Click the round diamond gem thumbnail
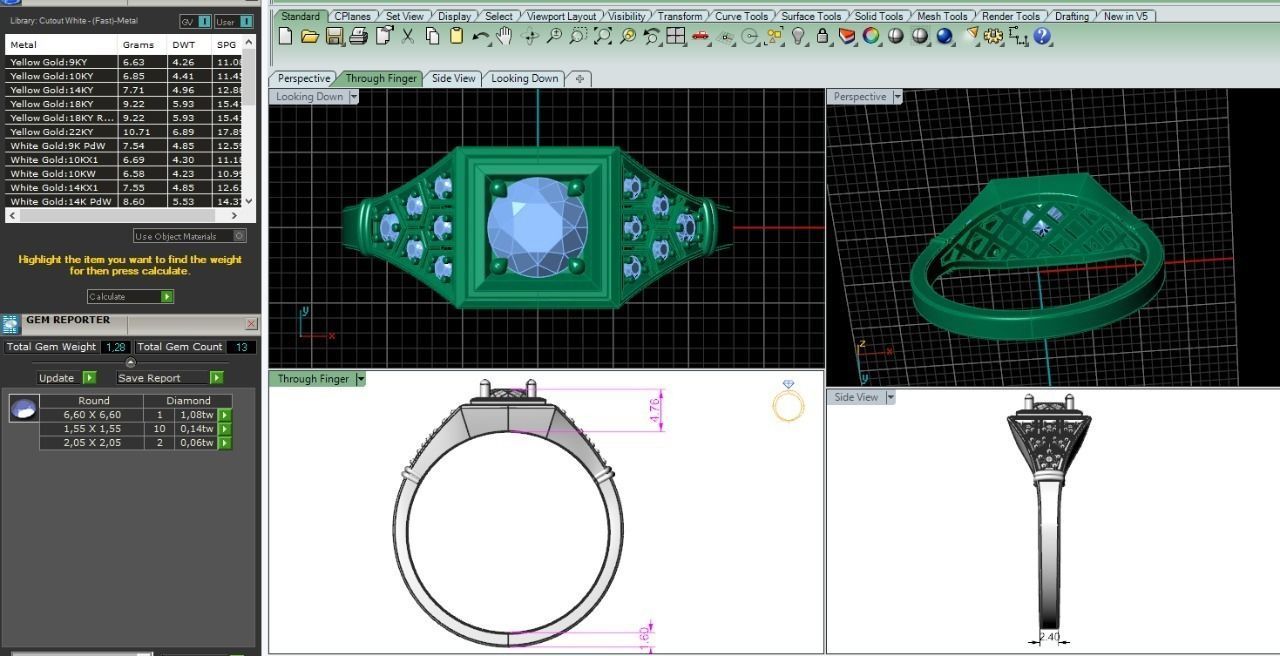The image size is (1280, 656). tap(23, 408)
